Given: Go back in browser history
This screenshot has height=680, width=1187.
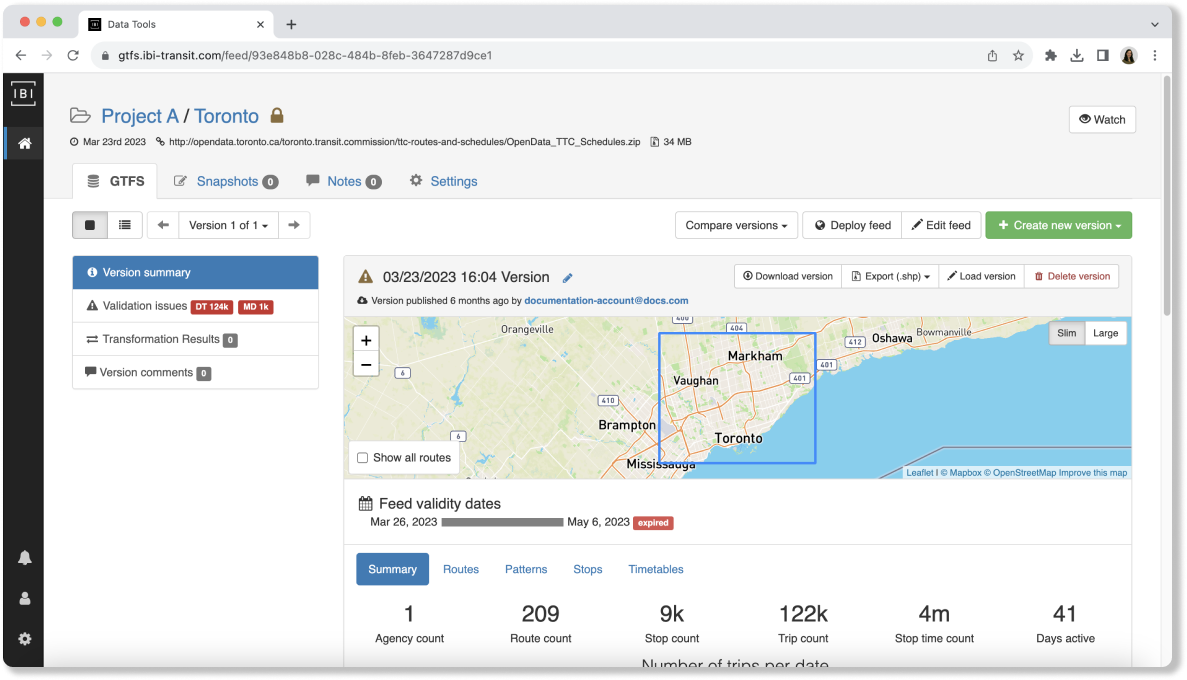Looking at the screenshot, I should pos(20,55).
